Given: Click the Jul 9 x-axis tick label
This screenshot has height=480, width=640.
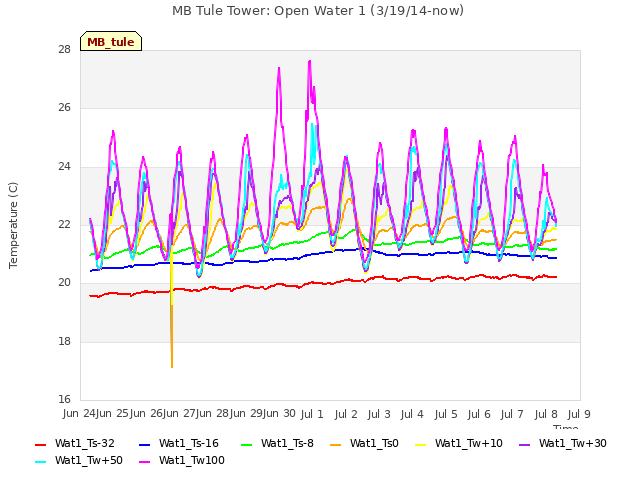Looking at the screenshot, I should 579,414.
